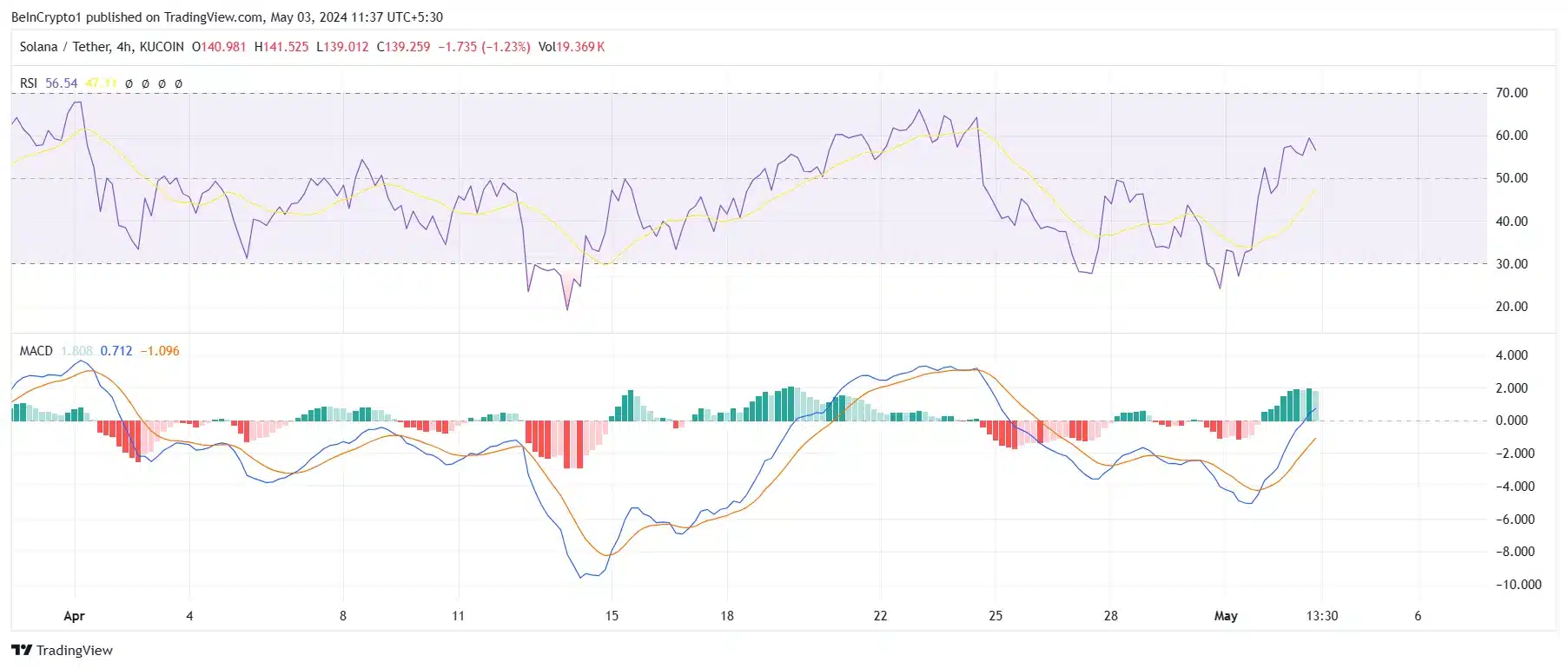Click the open price value O140.981
The image size is (1568, 669).
click(x=219, y=47)
